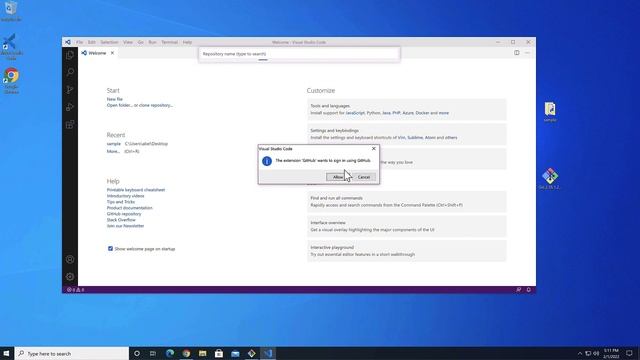This screenshot has width=640, height=360.
Task: Close the Welcome tab
Action: [x=112, y=53]
